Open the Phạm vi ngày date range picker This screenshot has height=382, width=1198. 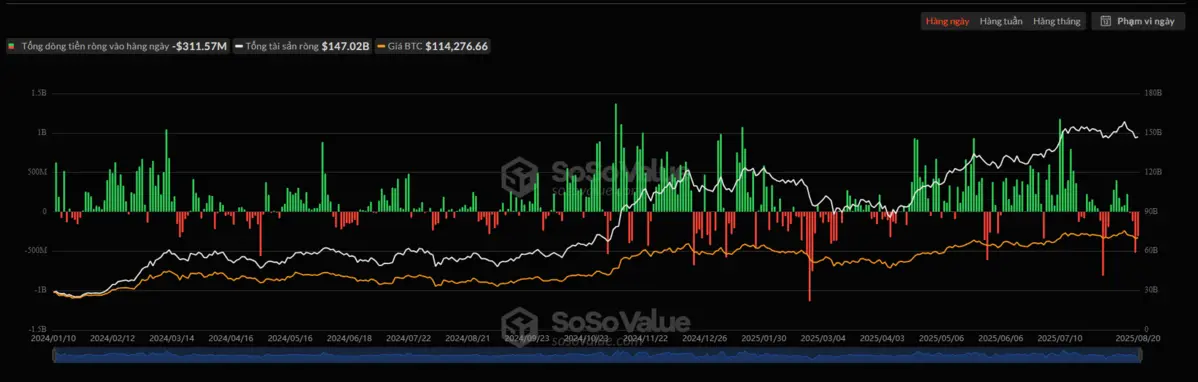pos(1138,21)
